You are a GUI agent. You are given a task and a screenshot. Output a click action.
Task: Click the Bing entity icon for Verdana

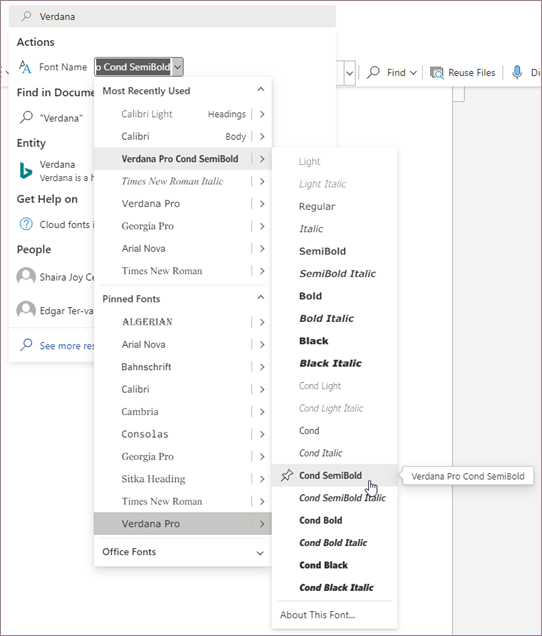point(26,170)
